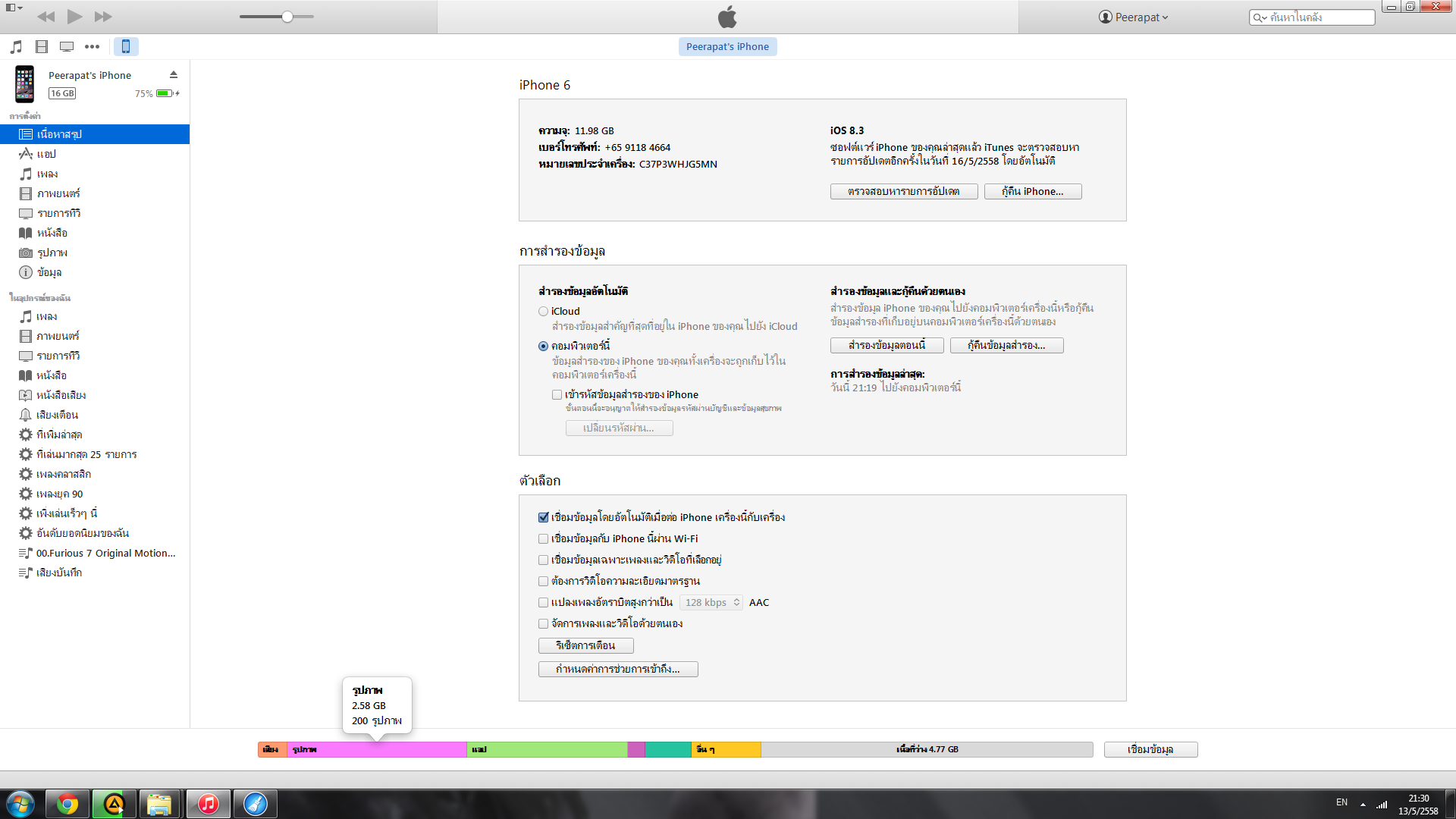Select รูปภาพ (Photos) in the sidebar

coord(52,253)
